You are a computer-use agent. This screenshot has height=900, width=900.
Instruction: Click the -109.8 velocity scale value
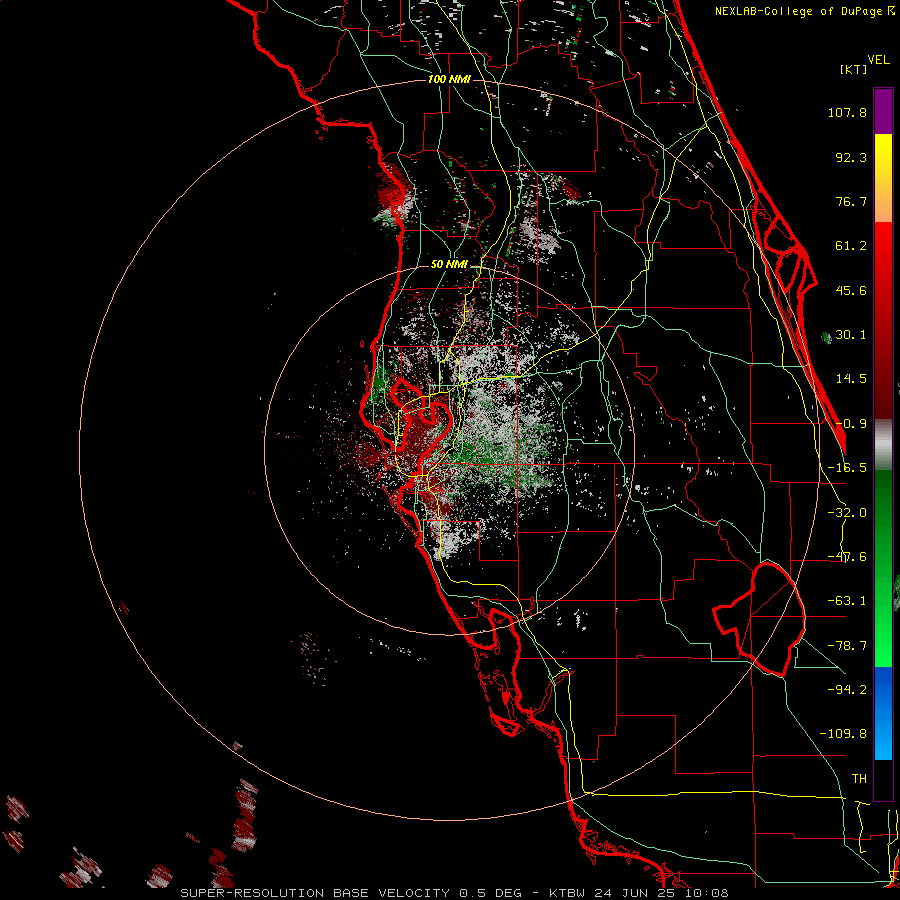coord(843,734)
